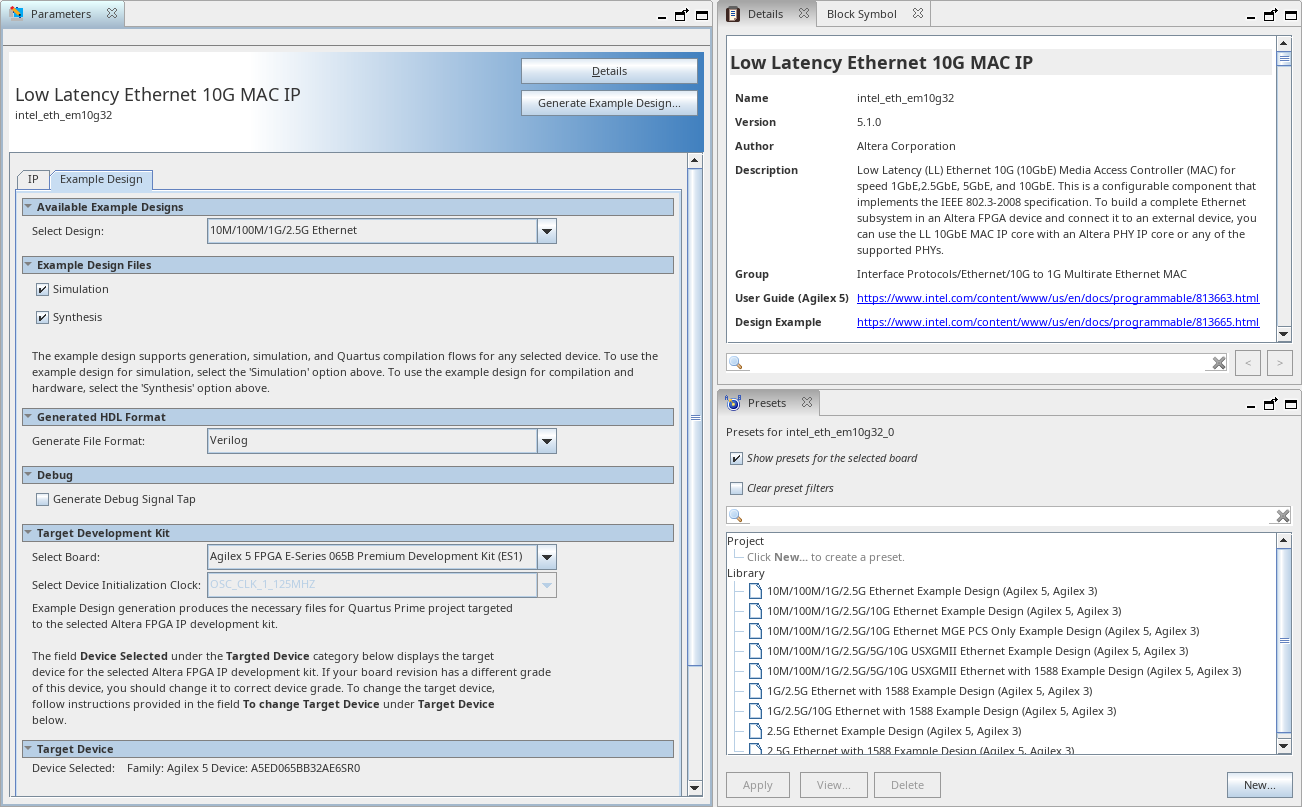Click the file icon of the USXGMII Ethernet with 1588 preset

pos(756,671)
